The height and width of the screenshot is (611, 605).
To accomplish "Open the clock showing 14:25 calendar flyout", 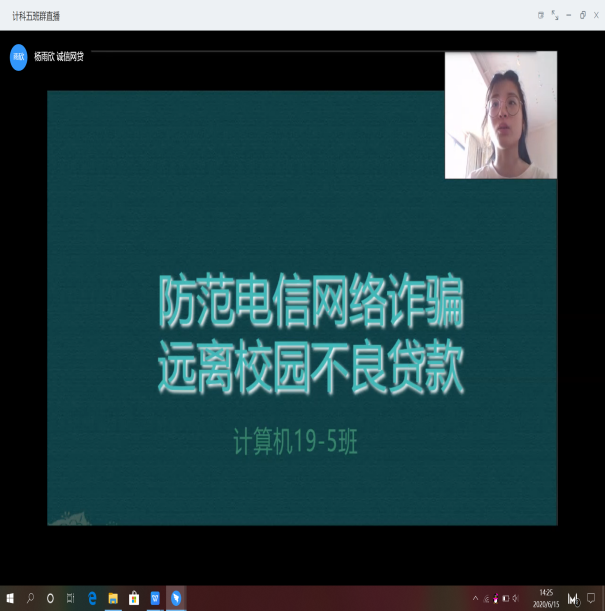I will click(x=546, y=598).
